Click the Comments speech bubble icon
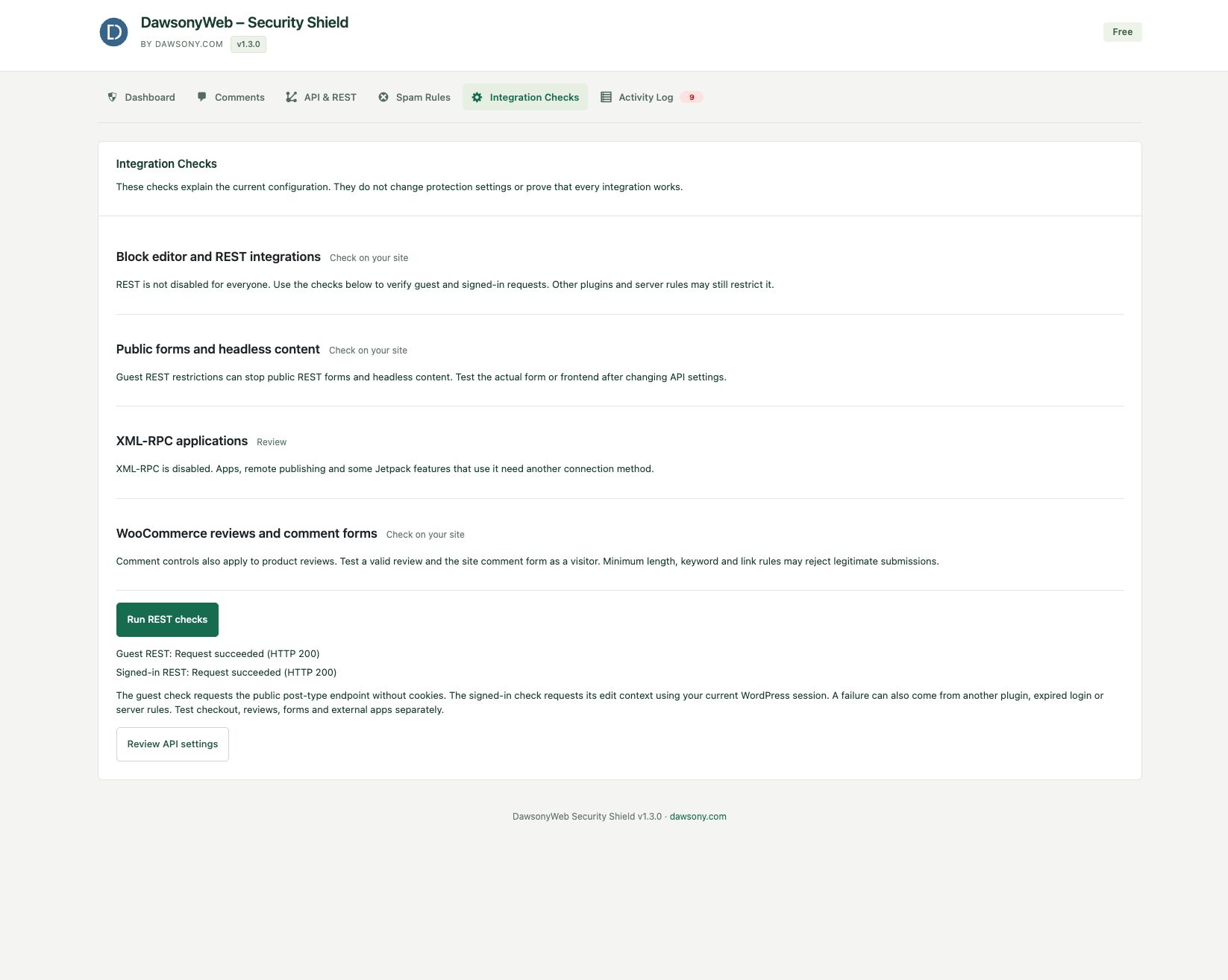 tap(201, 97)
